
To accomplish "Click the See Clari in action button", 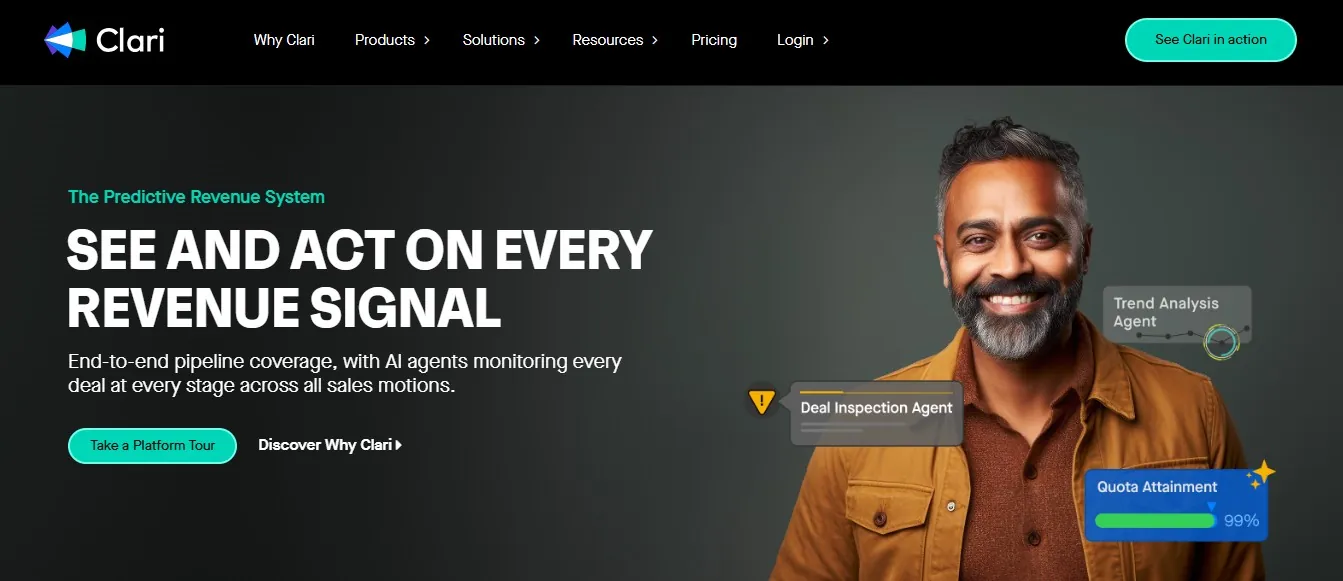I will [x=1211, y=40].
